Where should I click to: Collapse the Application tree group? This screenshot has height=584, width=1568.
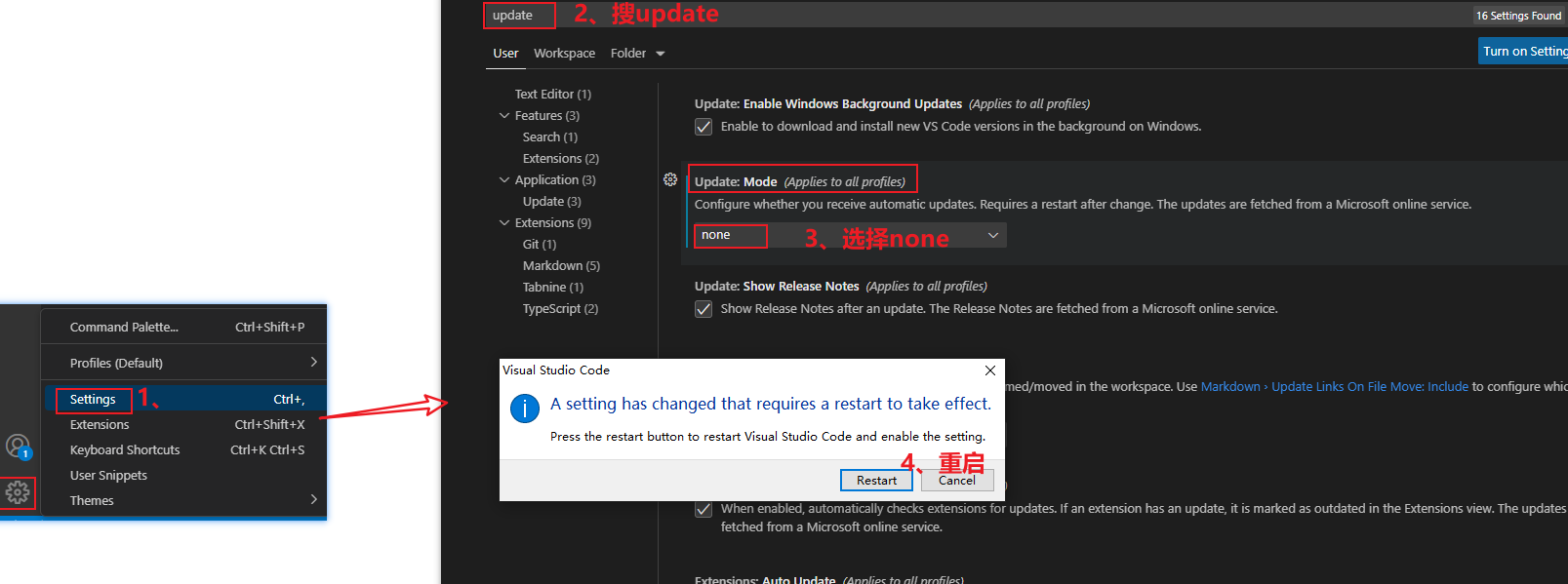[504, 179]
